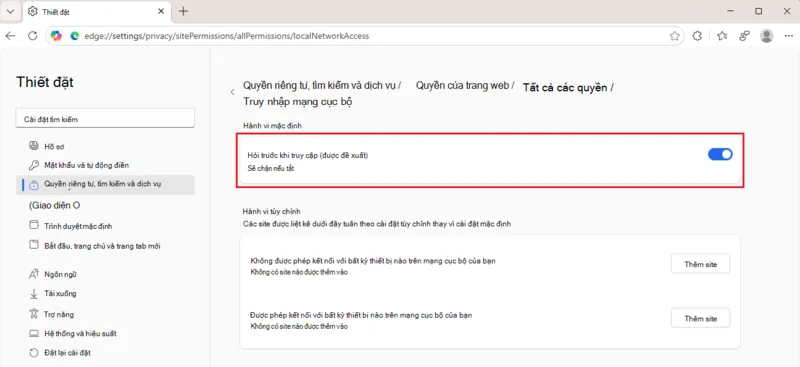The width and height of the screenshot is (800, 367).
Task: Open the Favorites list icon
Action: (x=722, y=36)
